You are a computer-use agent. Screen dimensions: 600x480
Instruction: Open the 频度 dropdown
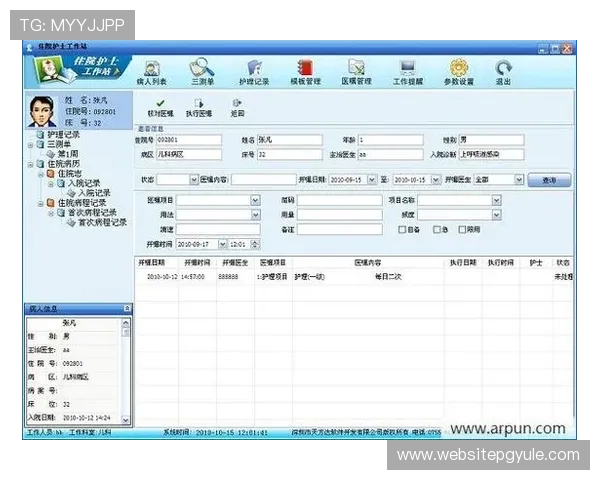tap(496, 215)
